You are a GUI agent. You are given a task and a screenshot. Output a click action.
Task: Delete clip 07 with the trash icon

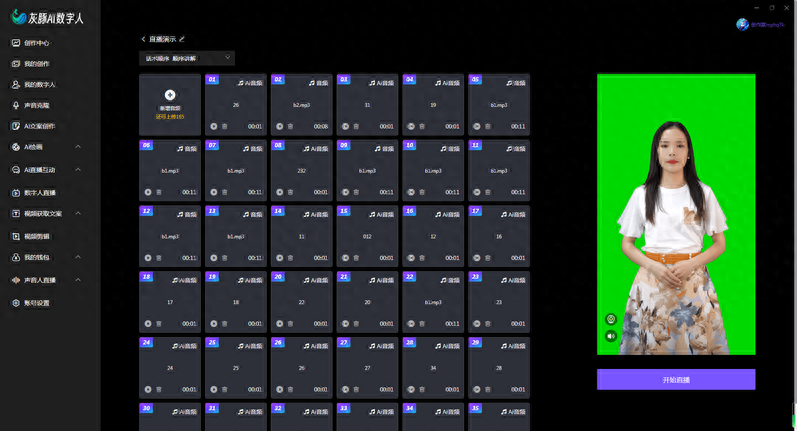coord(225,192)
